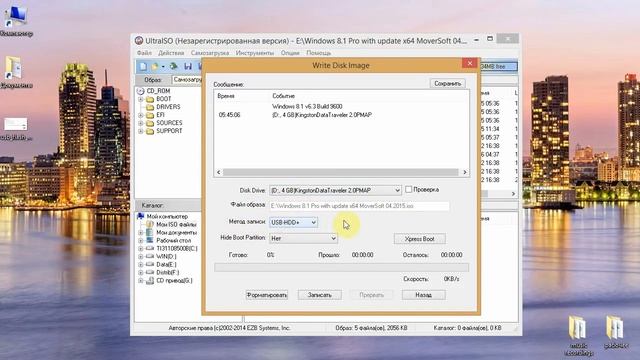This screenshot has height=360, width=640.
Task: Select Мой компьютер in catalog tree
Action: [167, 216]
